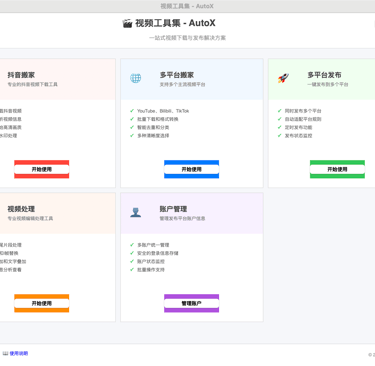Click the 同时发布多个平台 feature line
Viewport: 375px width, 366px height.
(303, 111)
